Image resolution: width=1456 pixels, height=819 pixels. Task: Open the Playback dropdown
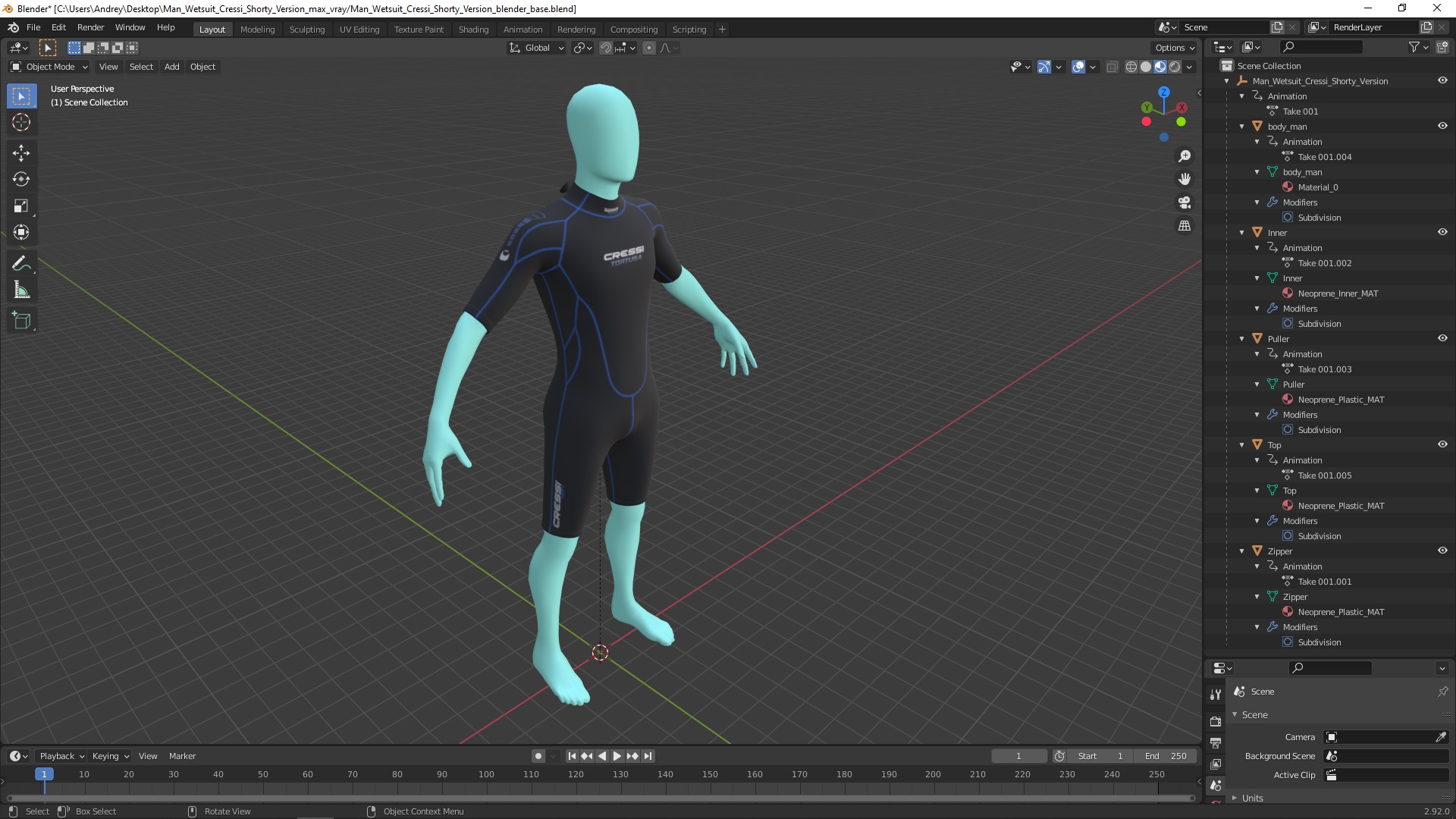pos(61,756)
